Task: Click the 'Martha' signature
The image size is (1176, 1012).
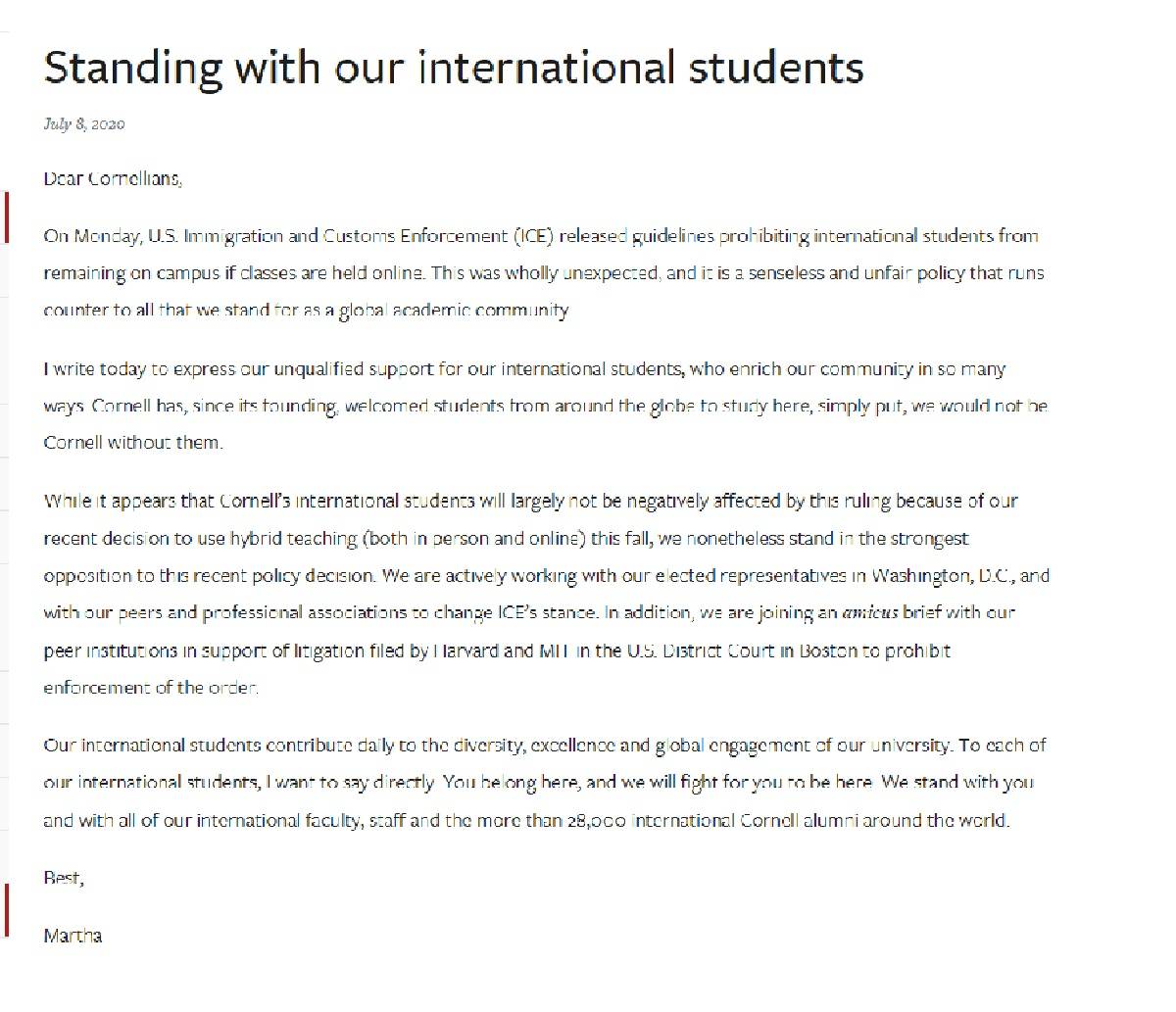Action: [73, 936]
